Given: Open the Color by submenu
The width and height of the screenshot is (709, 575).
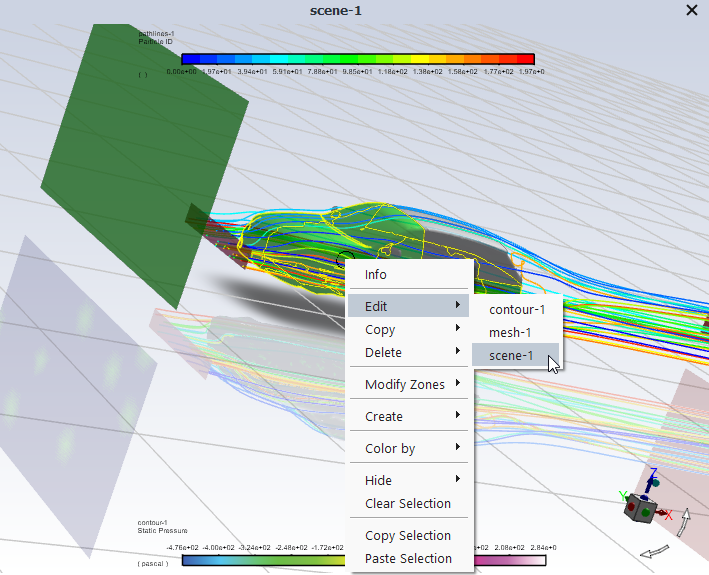Looking at the screenshot, I should pyautogui.click(x=409, y=448).
